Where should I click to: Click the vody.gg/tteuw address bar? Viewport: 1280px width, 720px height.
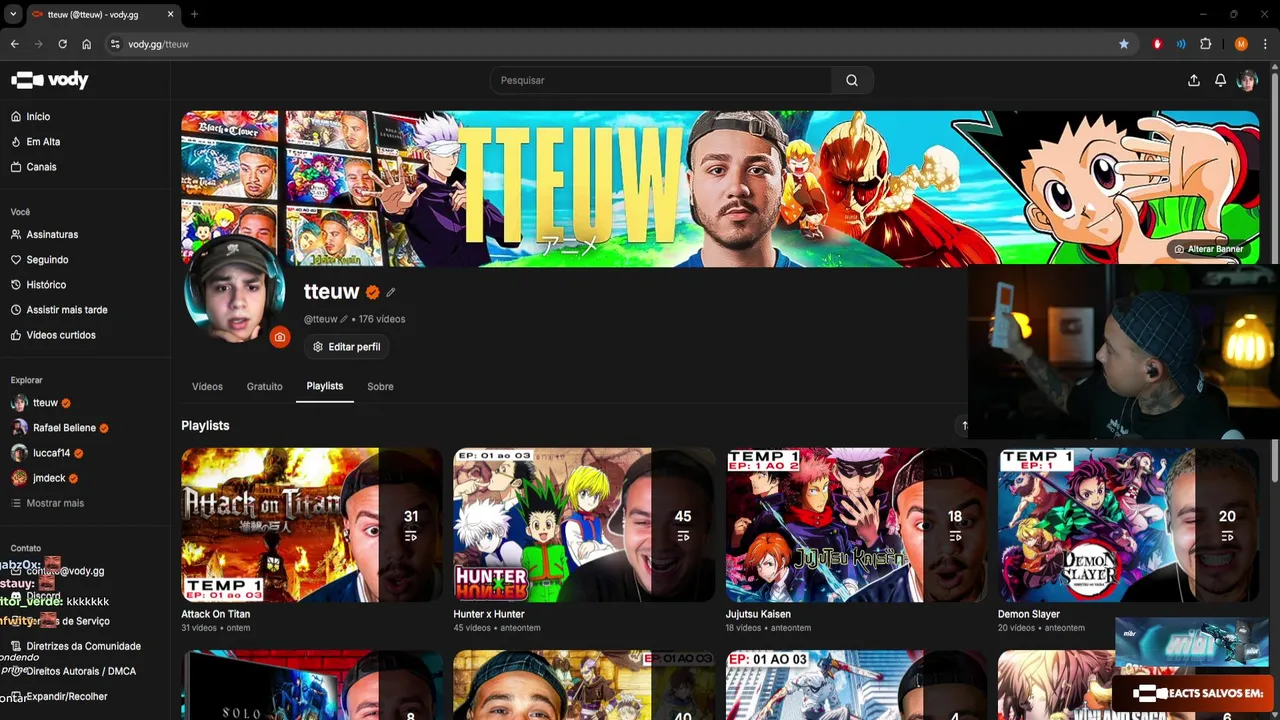click(x=620, y=44)
